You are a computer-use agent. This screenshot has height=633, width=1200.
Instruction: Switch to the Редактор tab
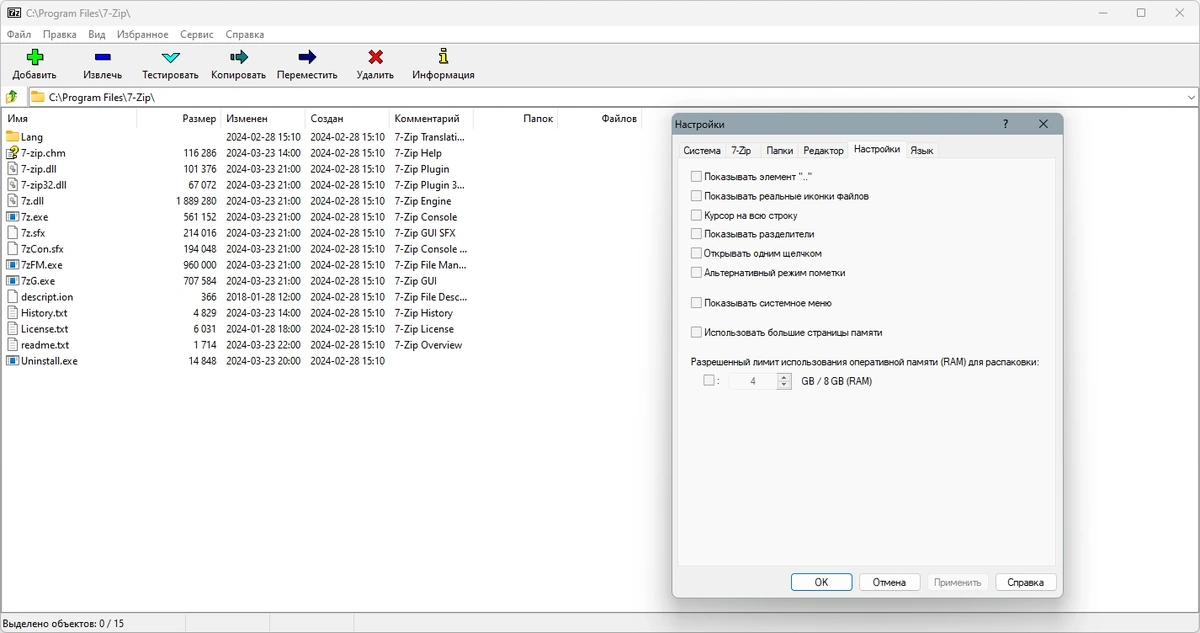click(x=823, y=151)
